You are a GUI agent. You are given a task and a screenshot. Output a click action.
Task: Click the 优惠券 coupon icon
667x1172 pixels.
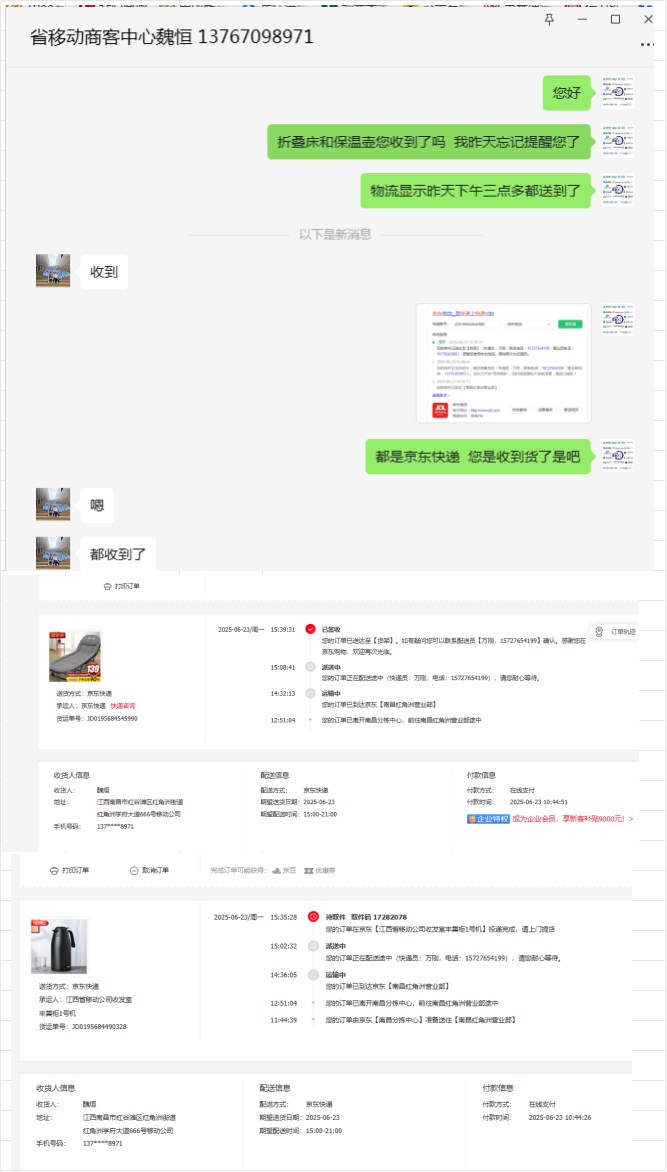tap(309, 870)
